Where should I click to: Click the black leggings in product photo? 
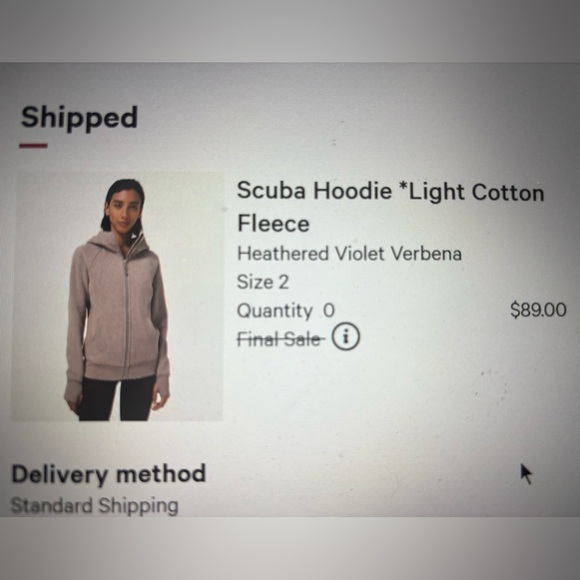pyautogui.click(x=117, y=399)
